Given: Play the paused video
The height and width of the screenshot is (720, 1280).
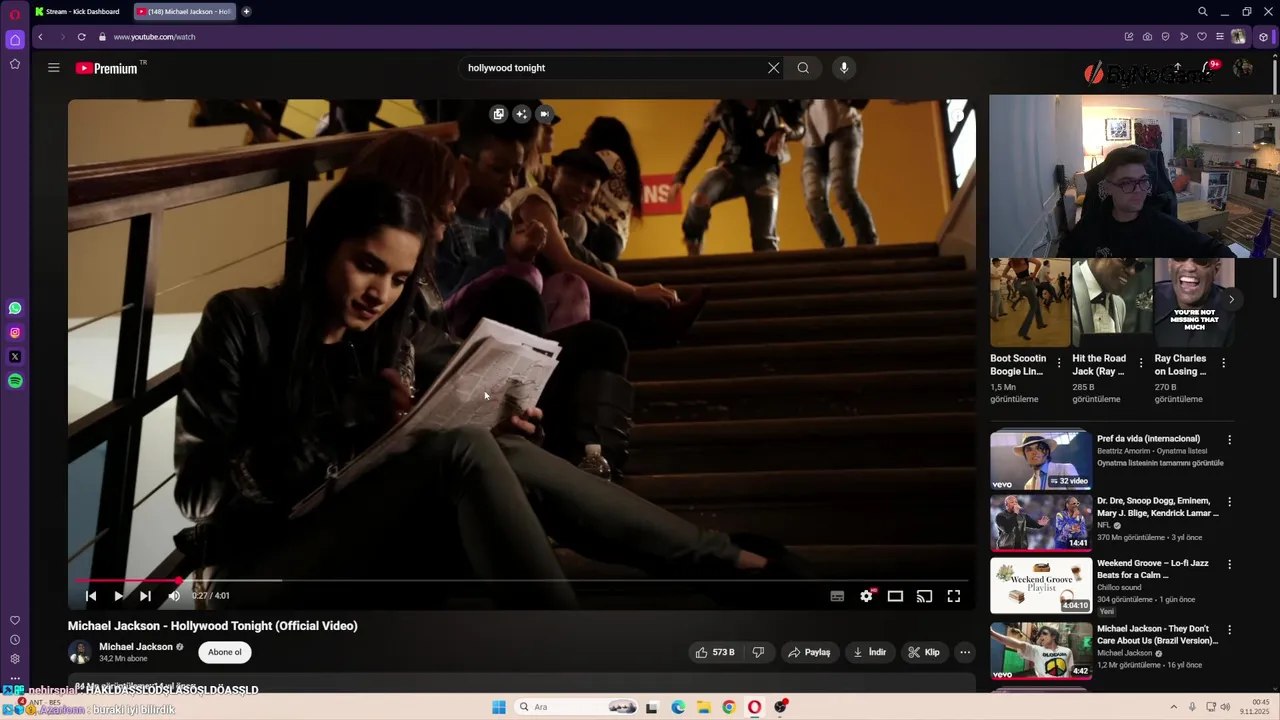Looking at the screenshot, I should 118,596.
